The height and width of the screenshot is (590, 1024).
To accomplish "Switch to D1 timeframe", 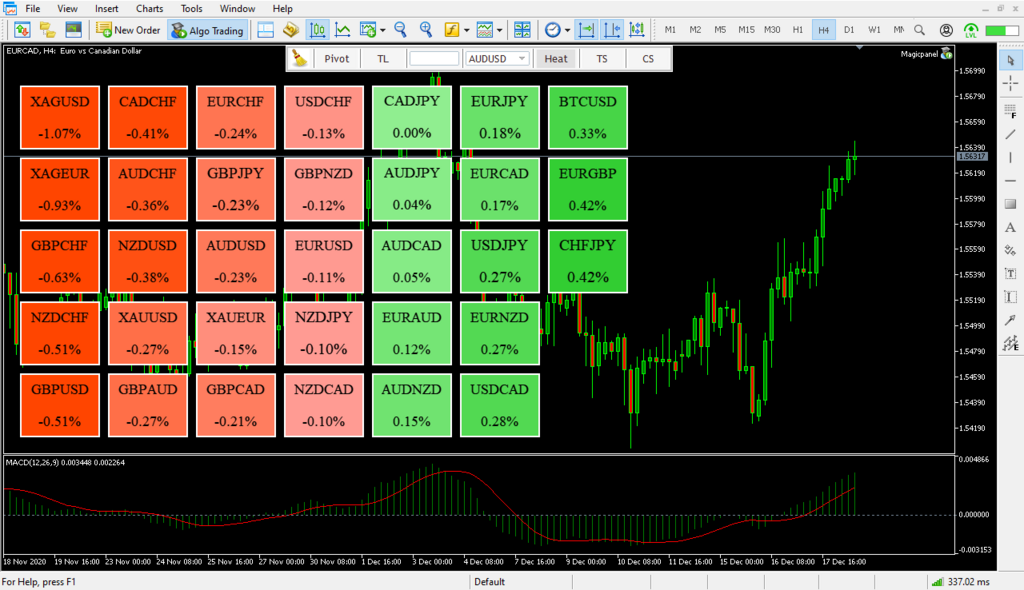I will [849, 30].
